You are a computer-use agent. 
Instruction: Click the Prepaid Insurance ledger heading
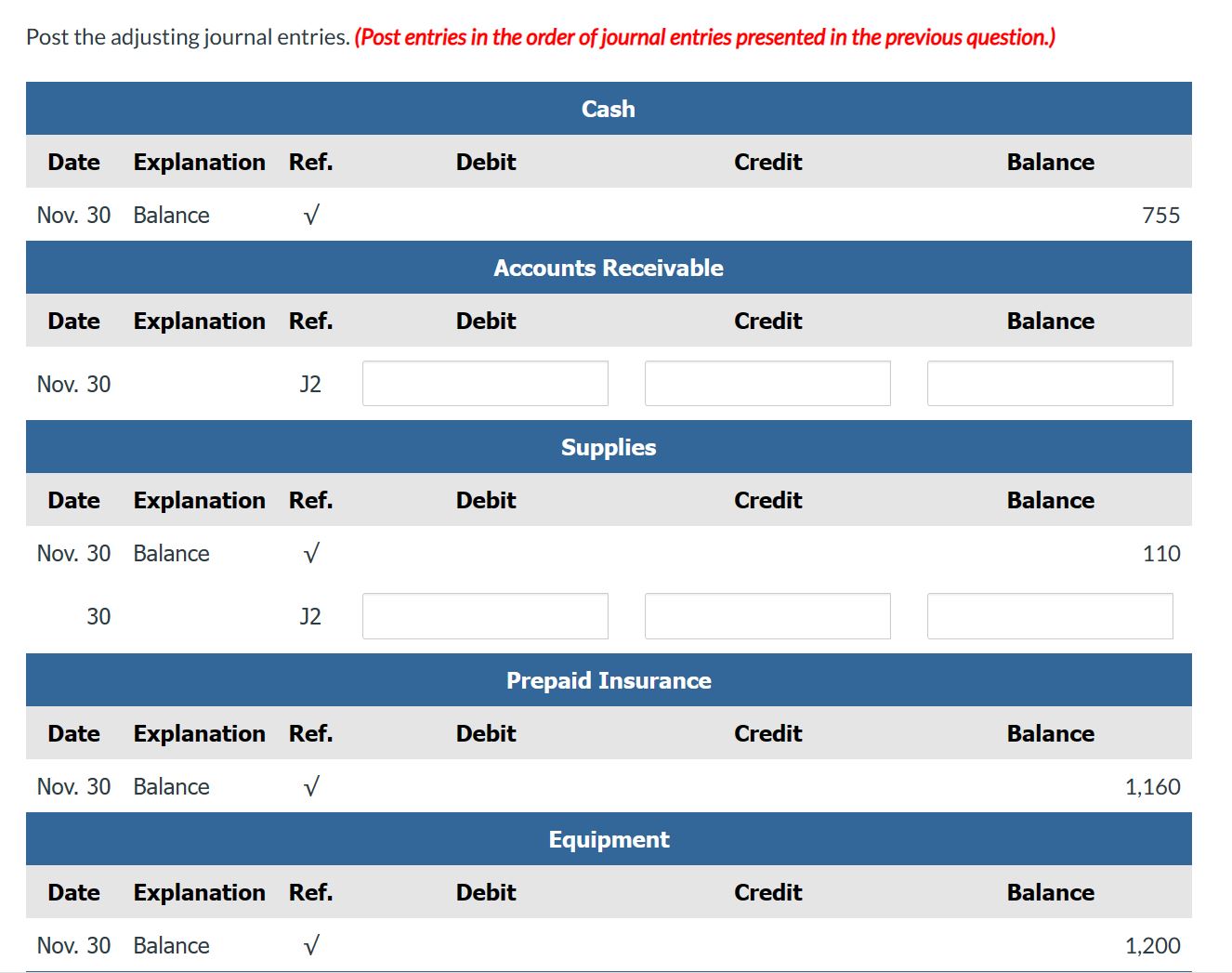(609, 680)
